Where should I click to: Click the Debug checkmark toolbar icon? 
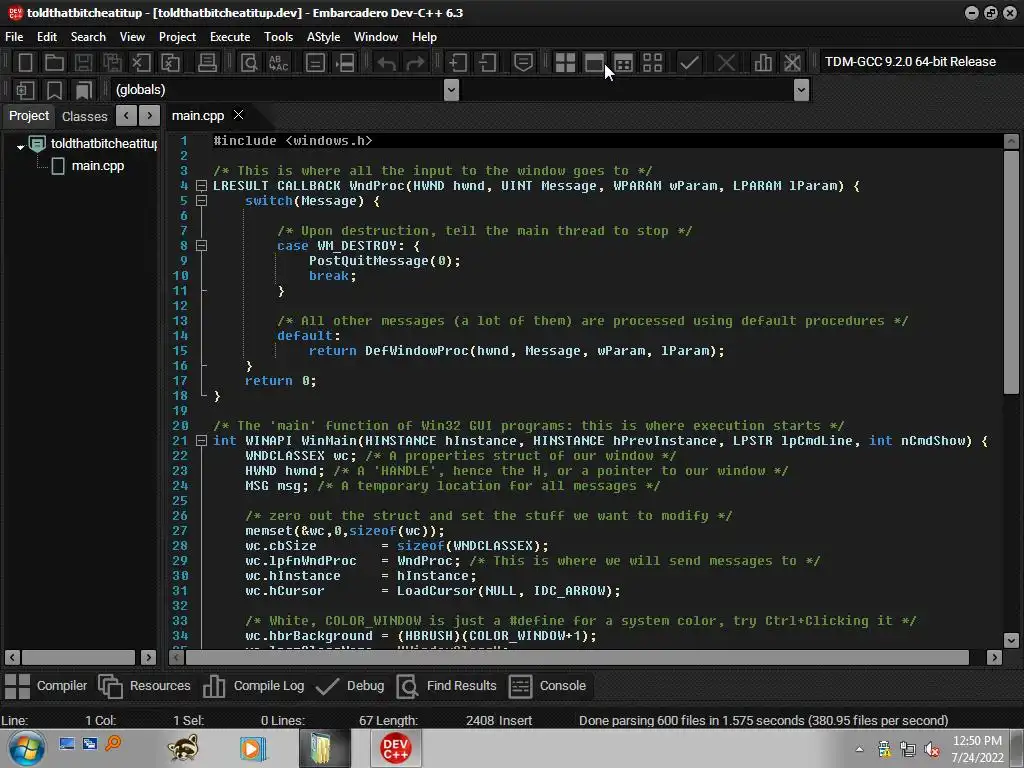pos(689,63)
